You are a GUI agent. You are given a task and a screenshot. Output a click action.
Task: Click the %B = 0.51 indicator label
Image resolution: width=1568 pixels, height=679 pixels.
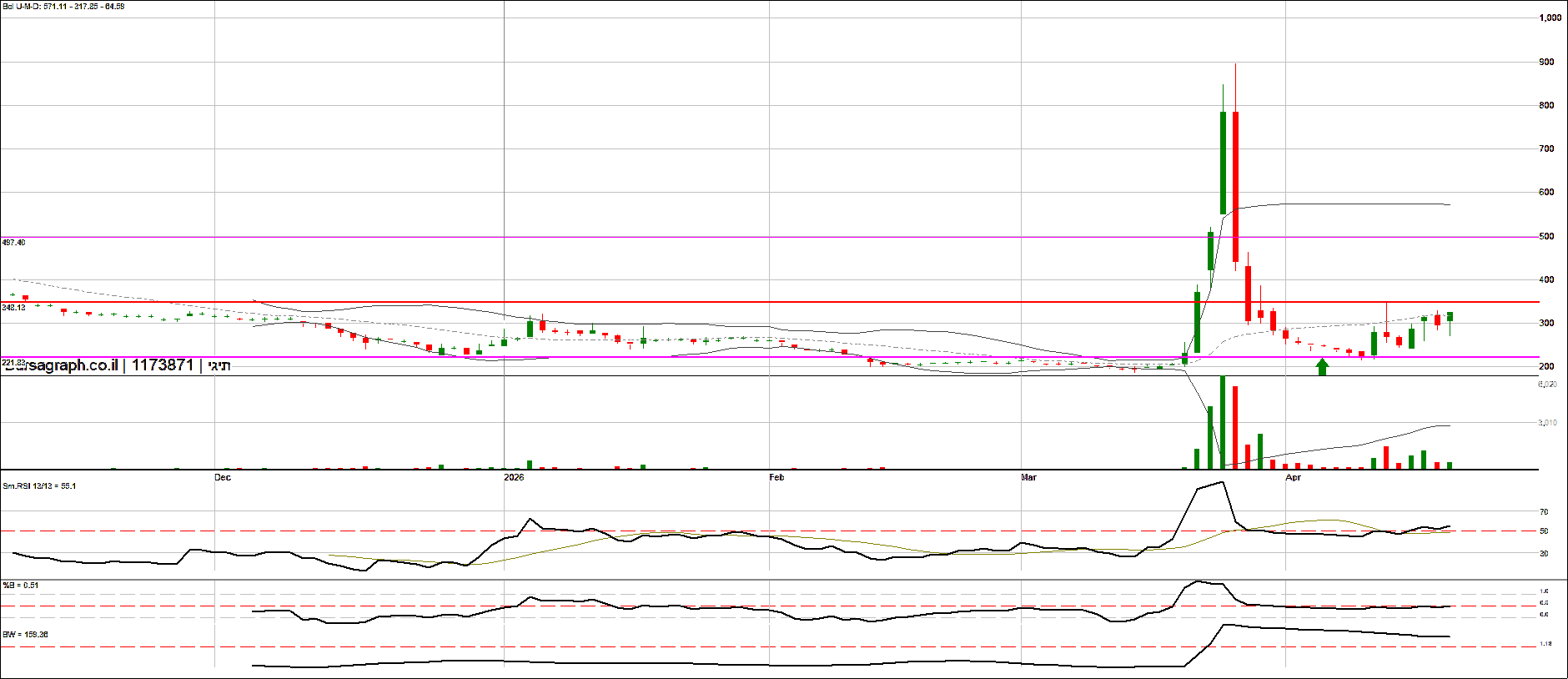(21, 586)
